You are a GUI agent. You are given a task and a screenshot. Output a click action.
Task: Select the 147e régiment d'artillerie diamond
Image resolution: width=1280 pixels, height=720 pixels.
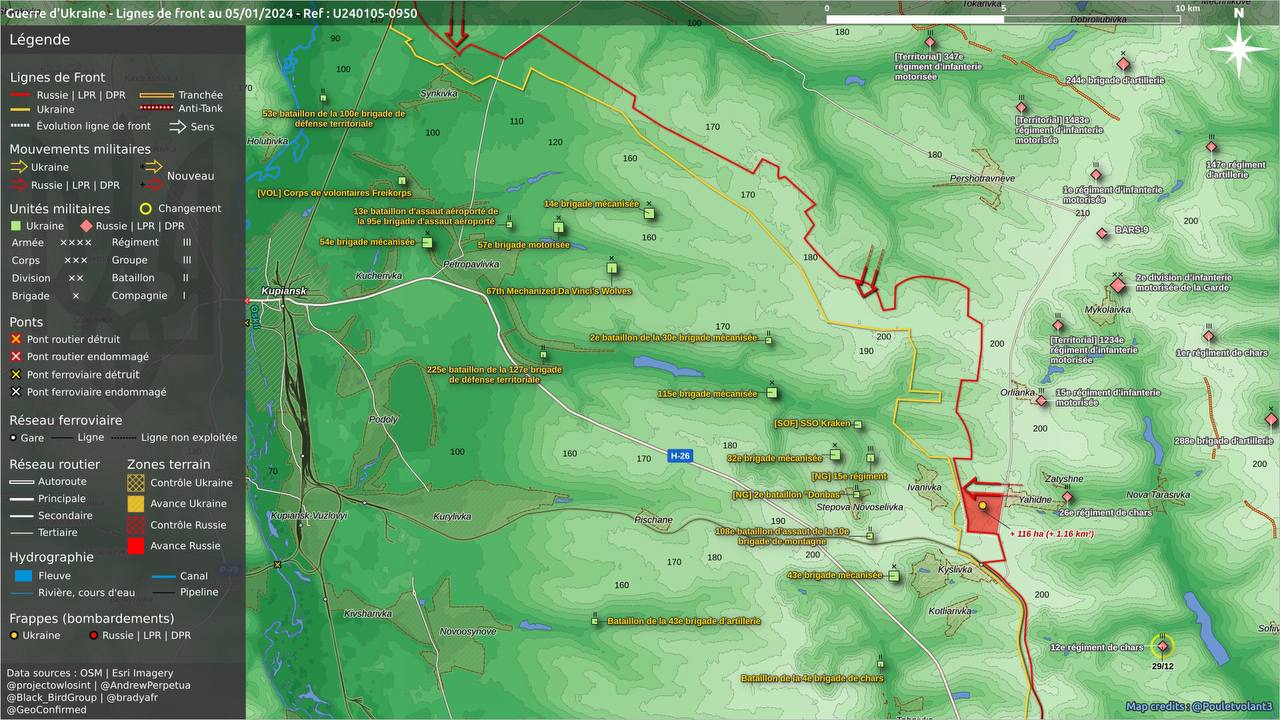[1211, 147]
